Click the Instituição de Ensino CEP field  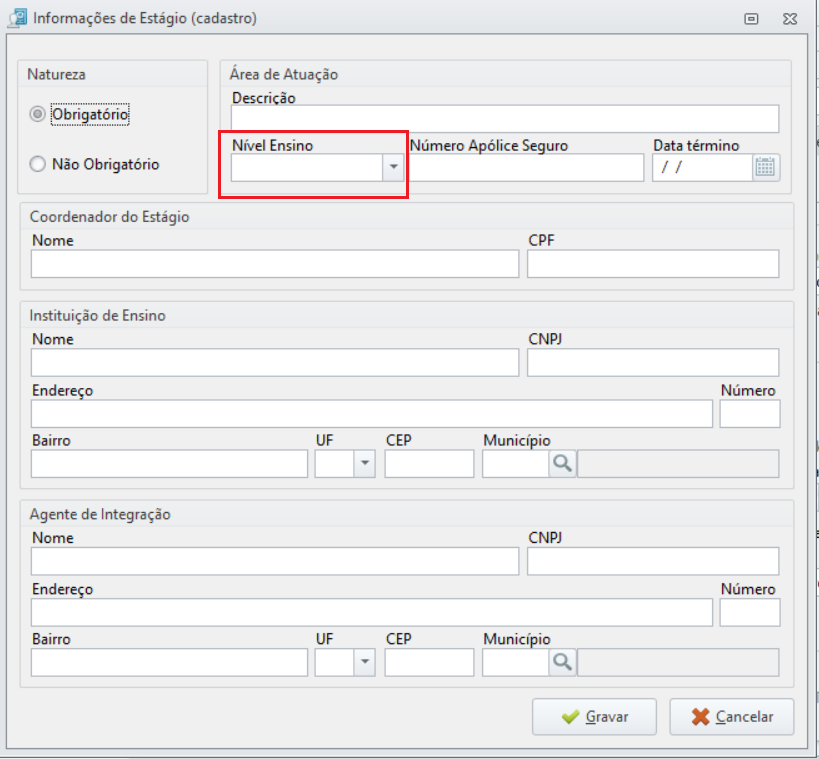click(429, 464)
